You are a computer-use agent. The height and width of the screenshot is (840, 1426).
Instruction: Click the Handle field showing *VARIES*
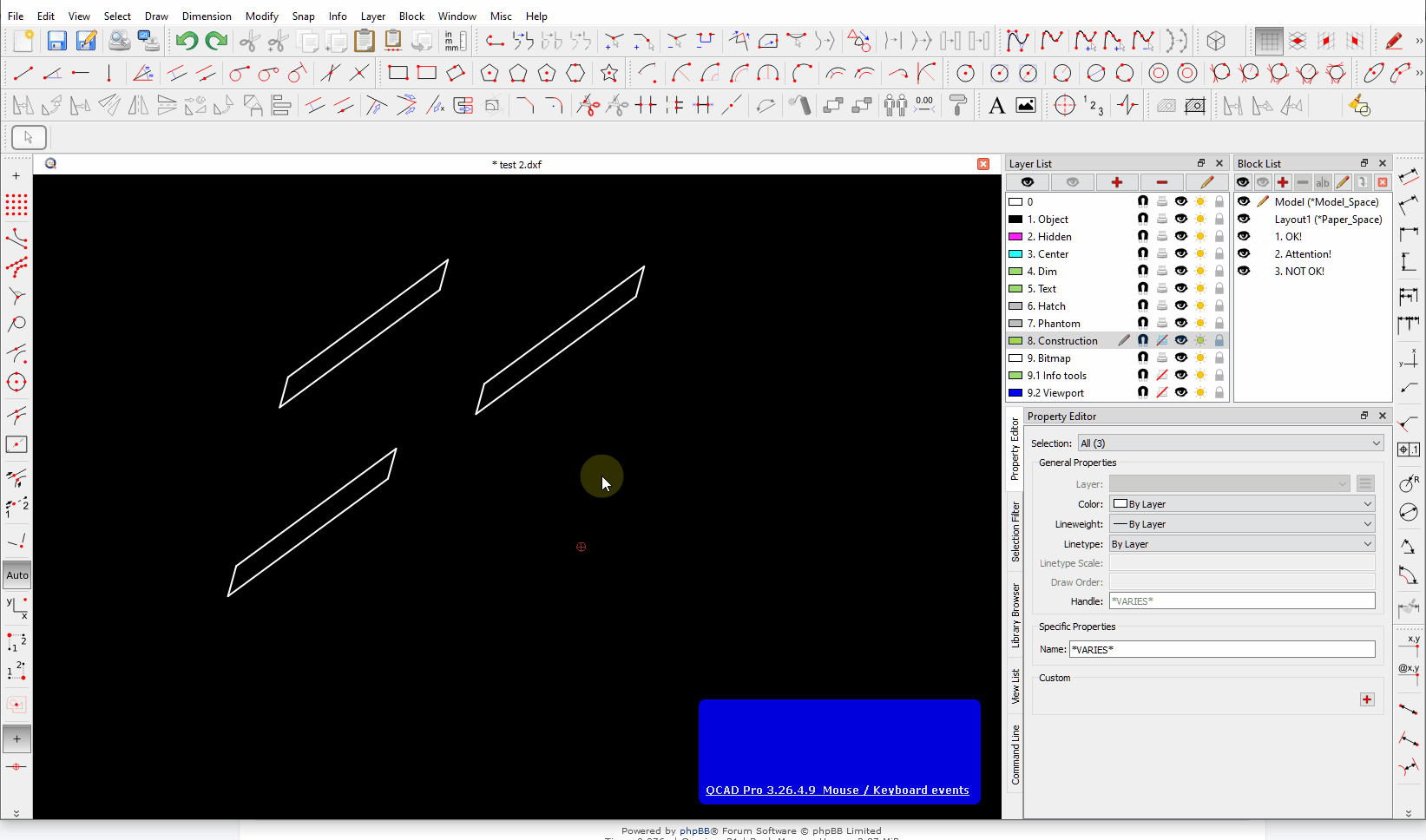pyautogui.click(x=1242, y=600)
